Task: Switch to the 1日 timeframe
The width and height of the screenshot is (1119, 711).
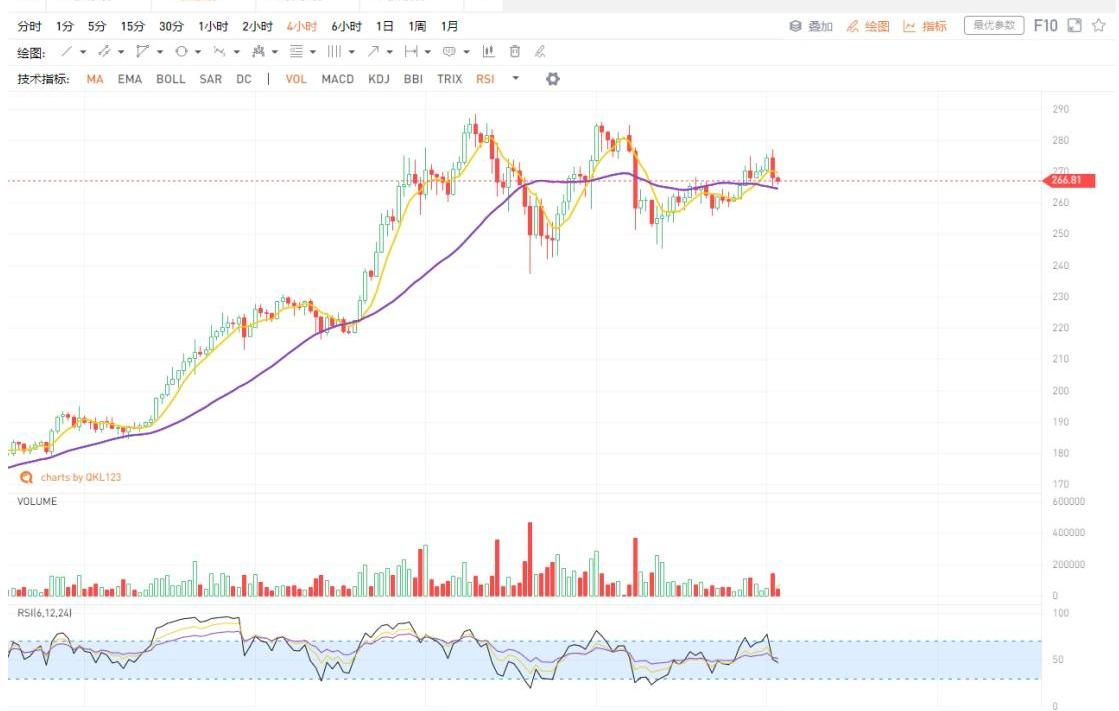Action: 384,26
